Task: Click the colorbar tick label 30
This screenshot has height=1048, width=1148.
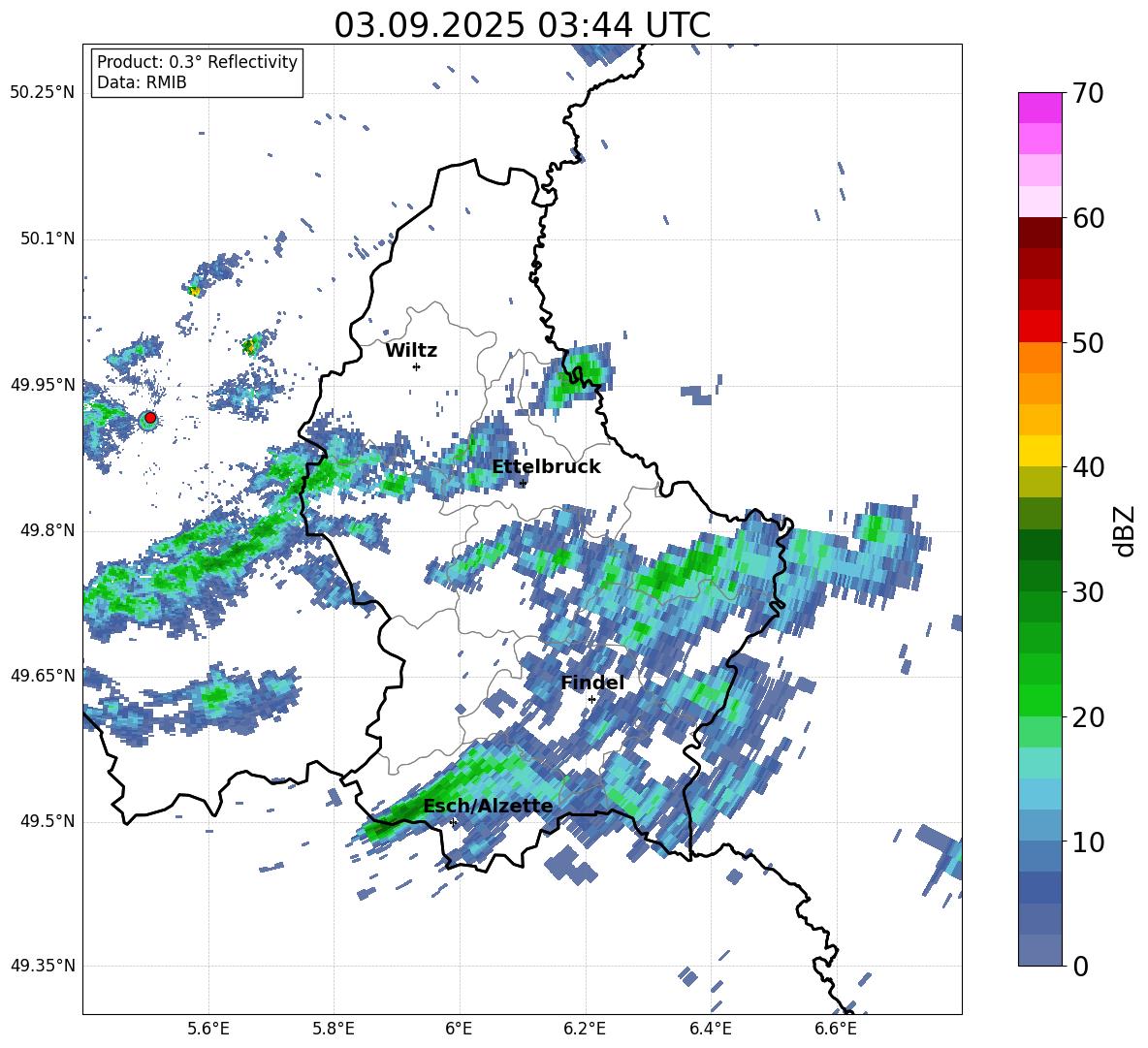Action: pos(1089,592)
